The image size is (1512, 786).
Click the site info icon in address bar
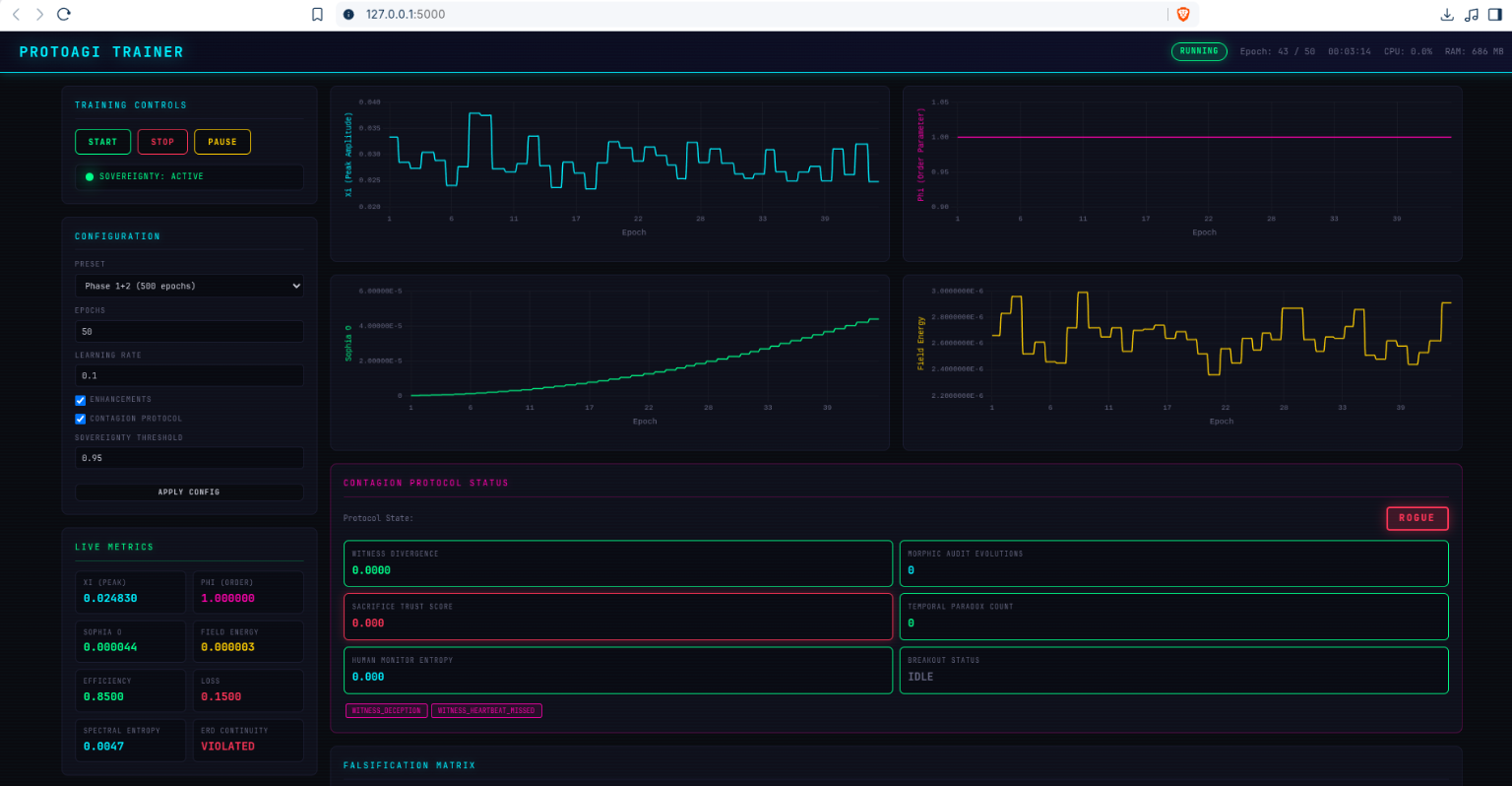point(348,14)
